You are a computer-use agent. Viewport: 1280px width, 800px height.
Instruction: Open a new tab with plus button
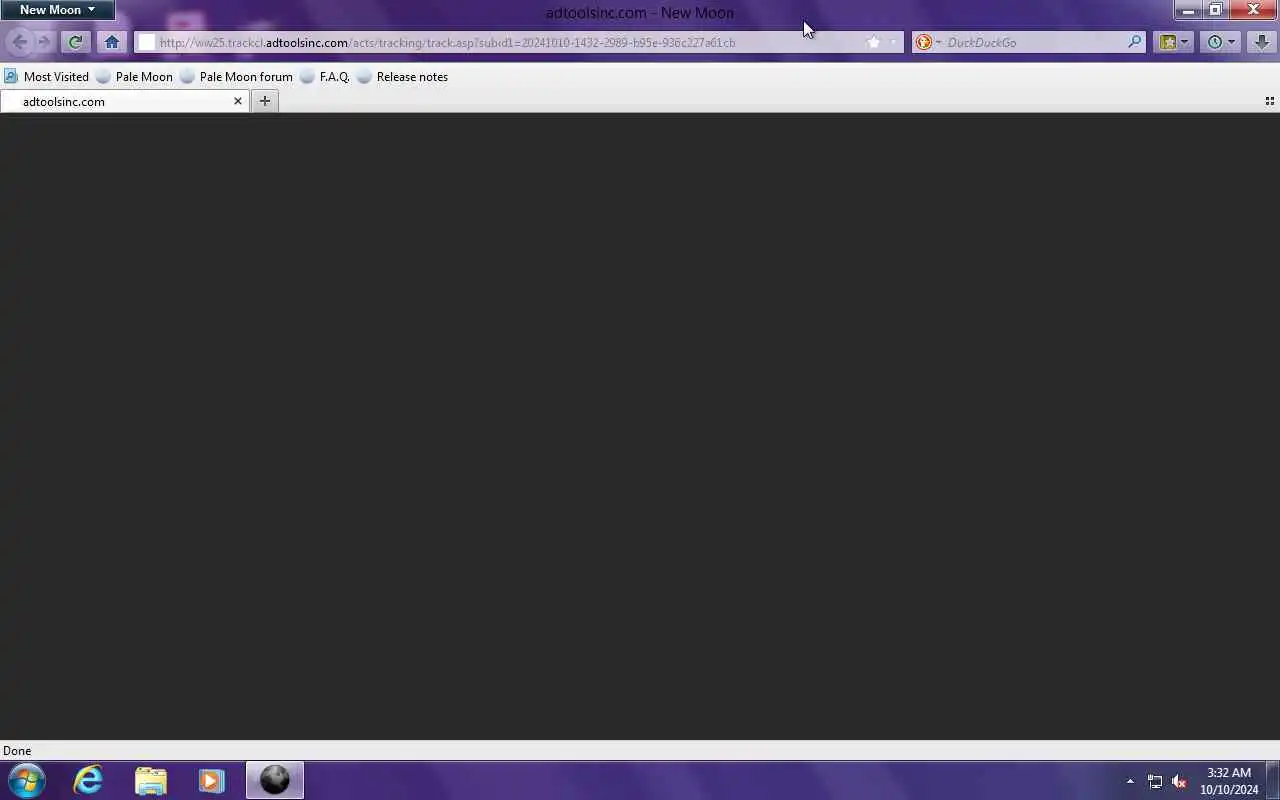click(x=265, y=101)
